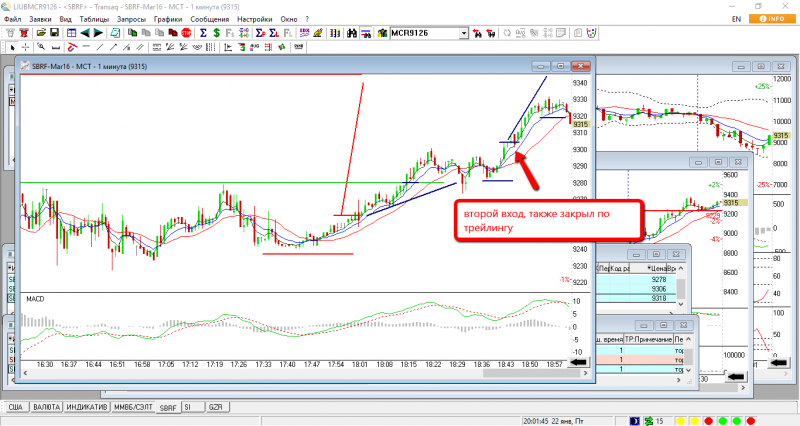Click the SBRF chart scrollbar left arrow
The height and width of the screenshot is (426, 800).
point(25,373)
